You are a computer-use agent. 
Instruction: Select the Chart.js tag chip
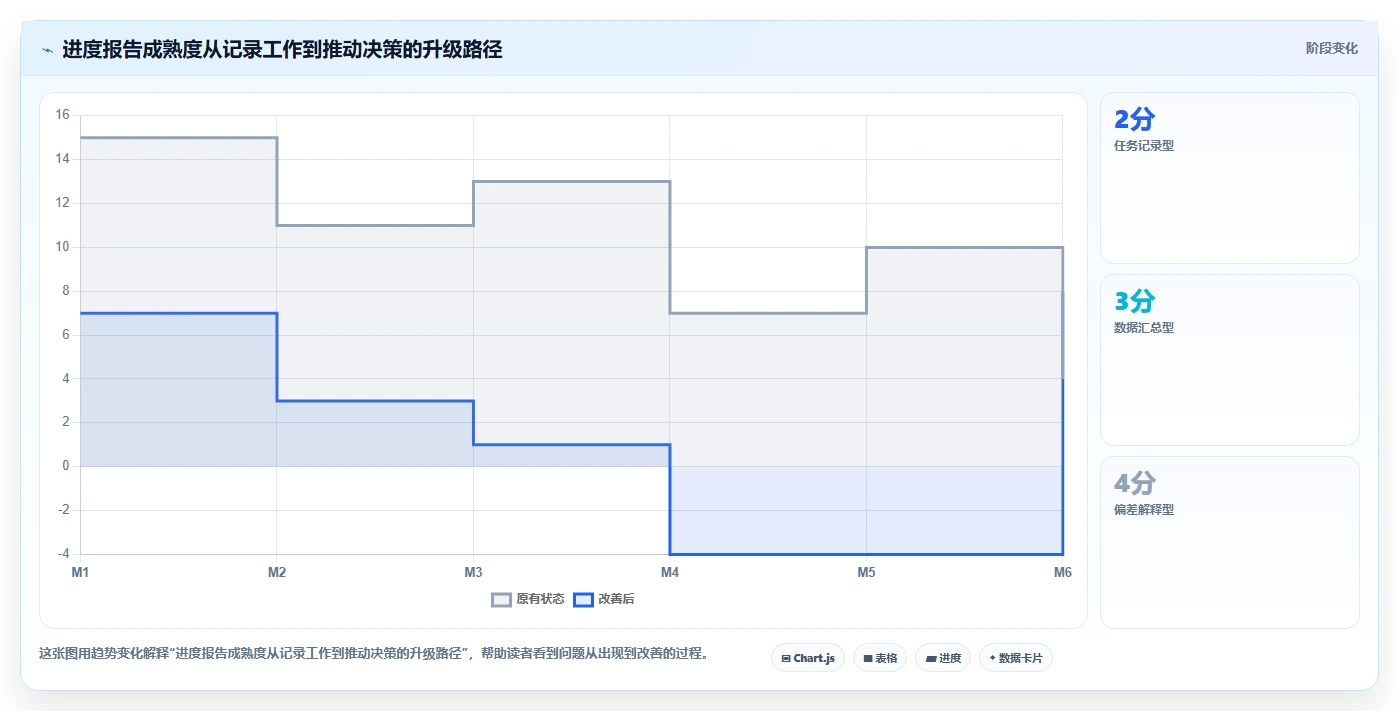[808, 658]
